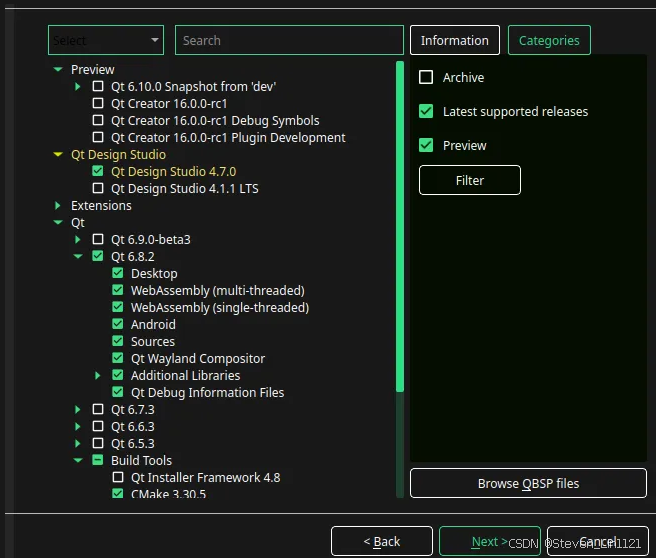Expand the Qt 6.7.3 node
This screenshot has width=656, height=558.
[78, 410]
